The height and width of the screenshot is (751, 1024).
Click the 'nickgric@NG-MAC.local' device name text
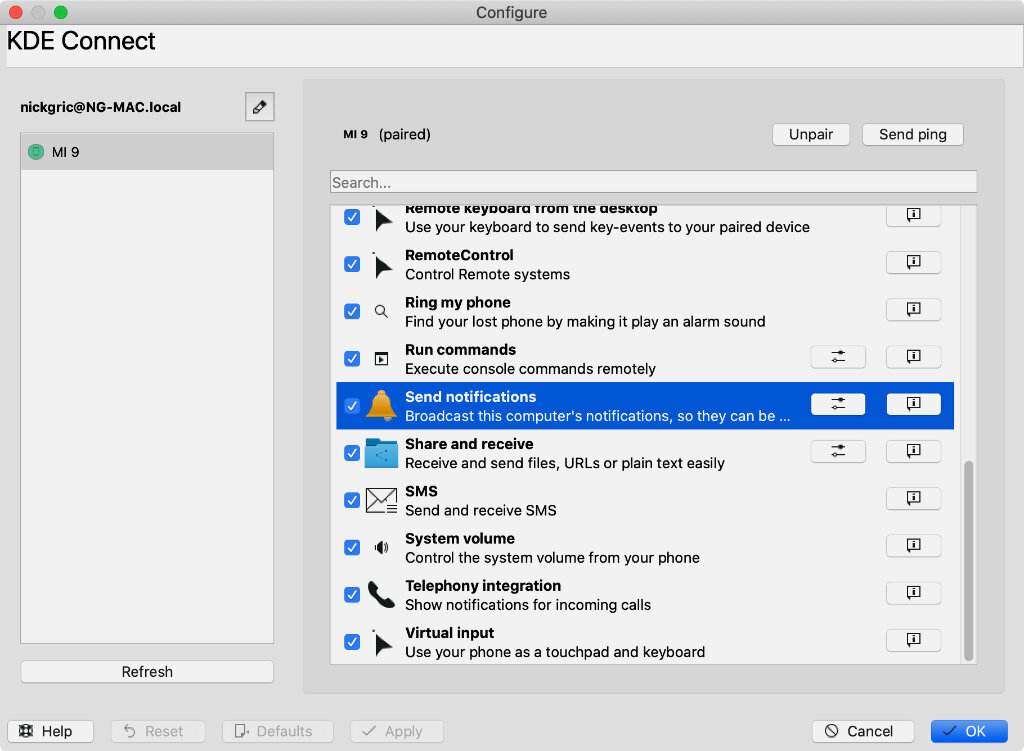(x=101, y=107)
